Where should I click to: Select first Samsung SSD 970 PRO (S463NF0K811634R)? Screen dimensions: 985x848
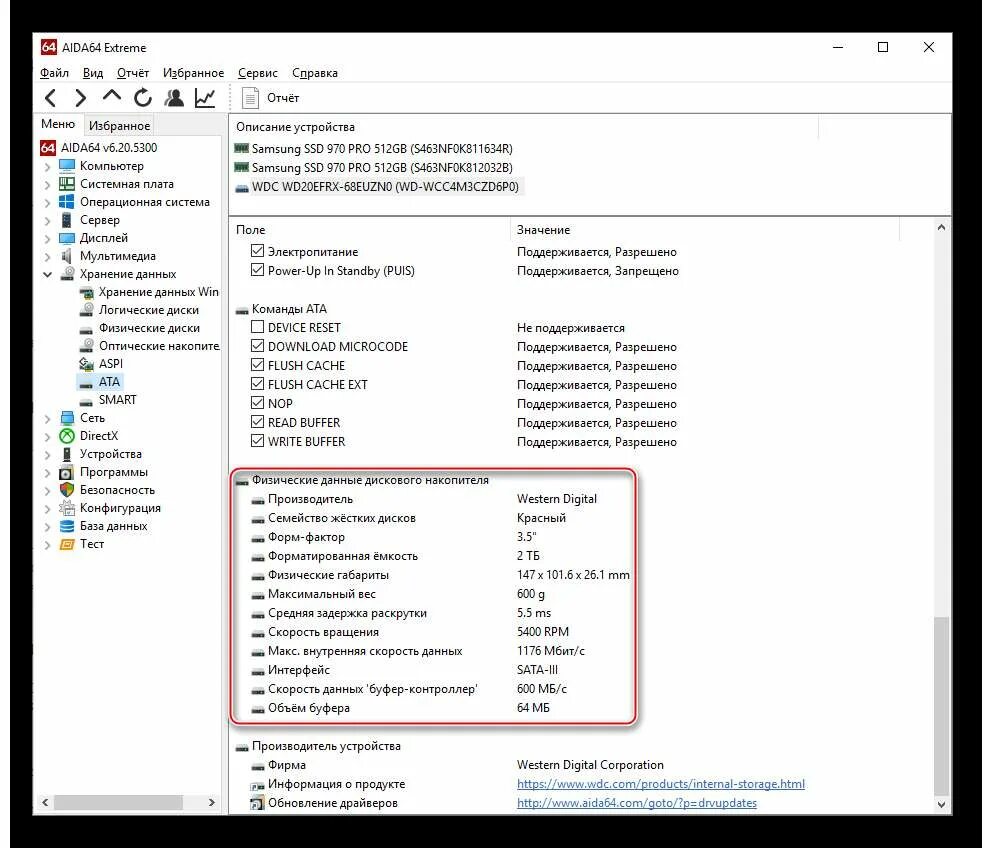tap(374, 149)
